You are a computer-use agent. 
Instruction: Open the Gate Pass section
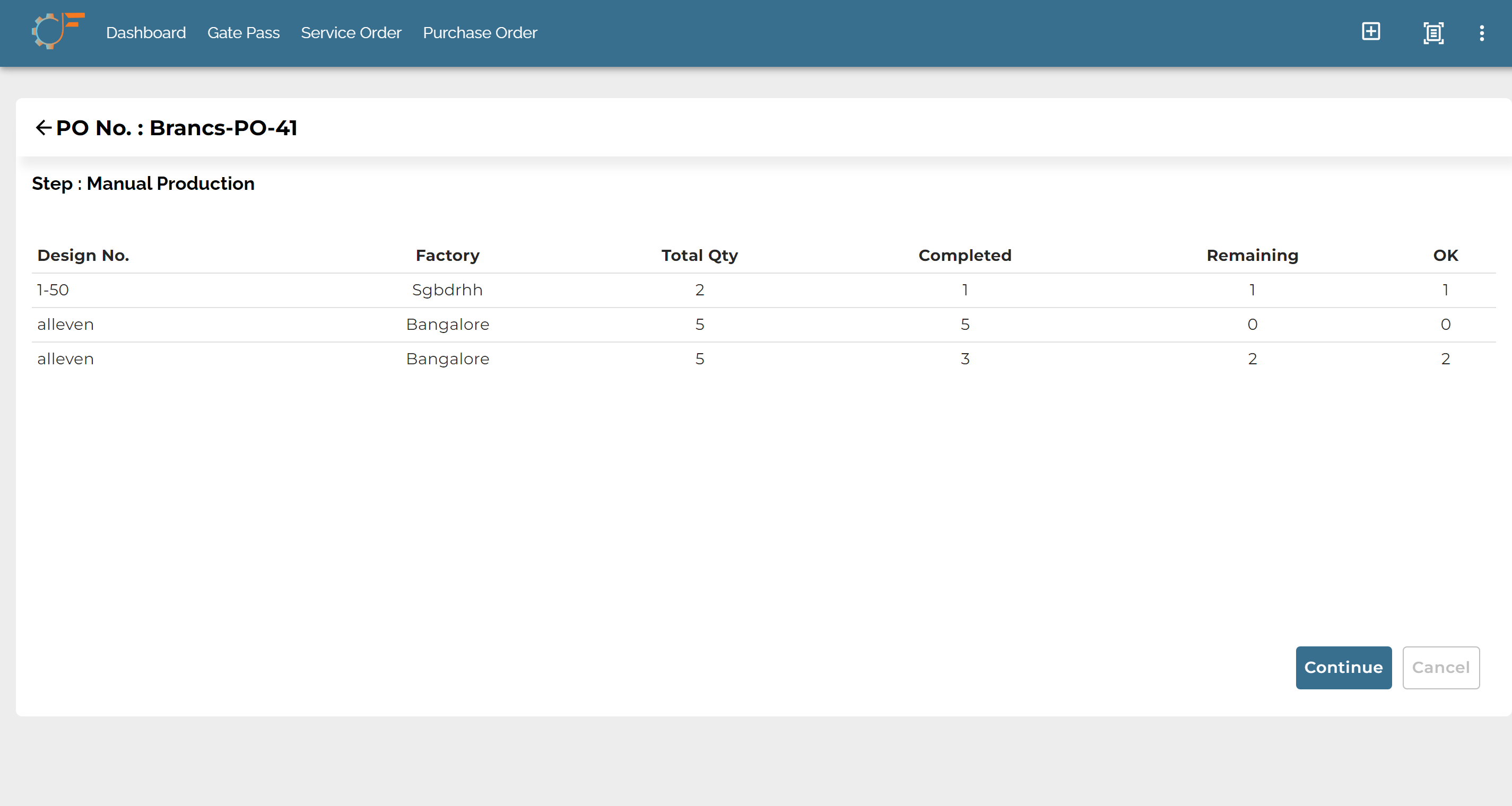pyautogui.click(x=244, y=33)
